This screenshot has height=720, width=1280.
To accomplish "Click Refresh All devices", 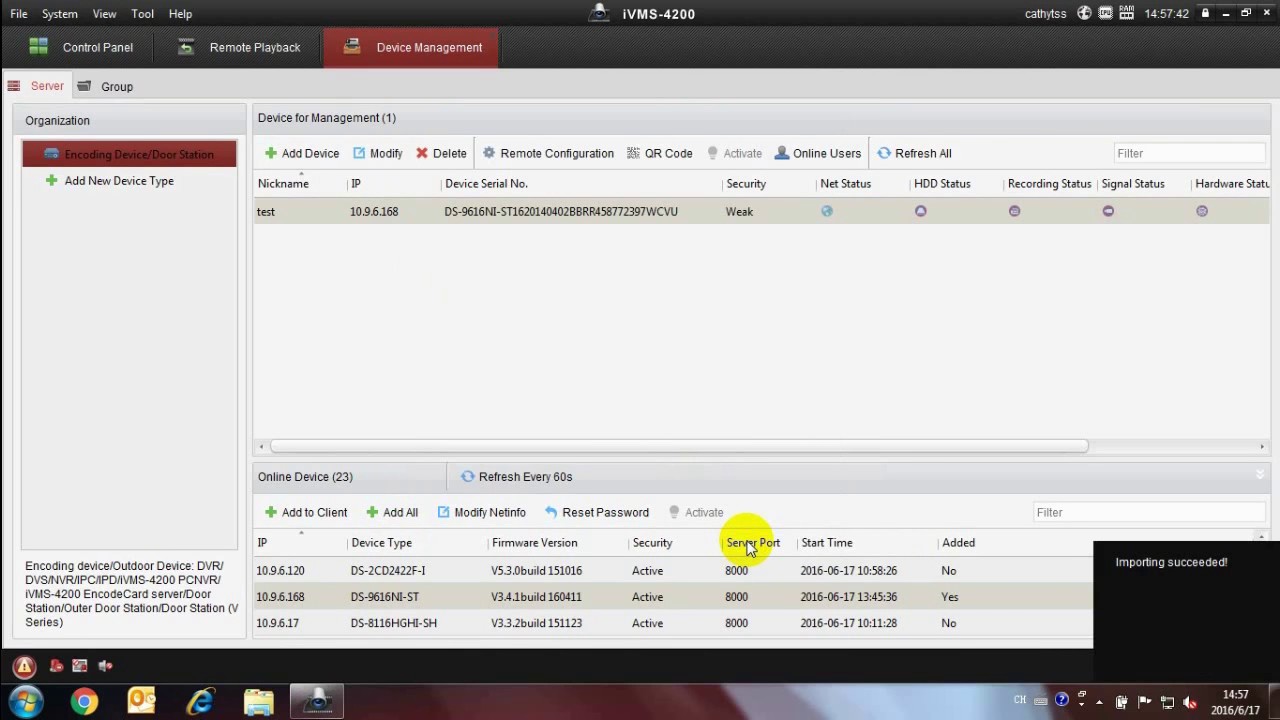I will click(x=914, y=153).
